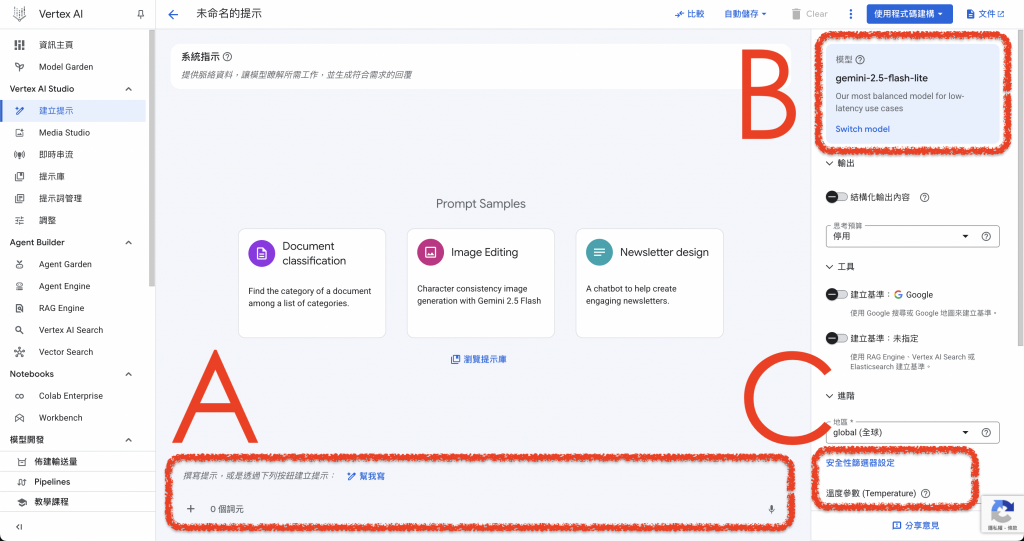Click the Vertex AI logo icon

coord(20,14)
